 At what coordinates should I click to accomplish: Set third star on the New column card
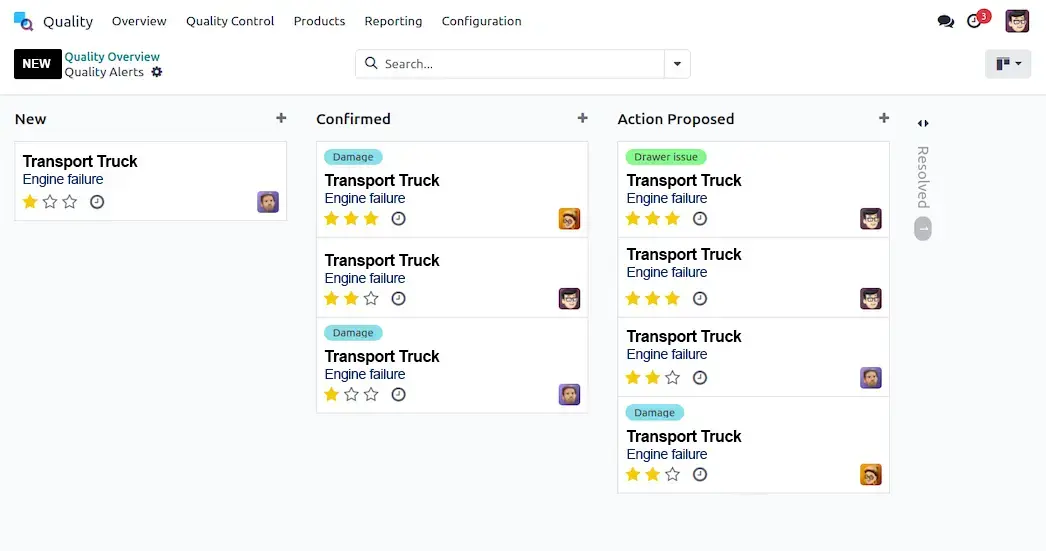70,202
